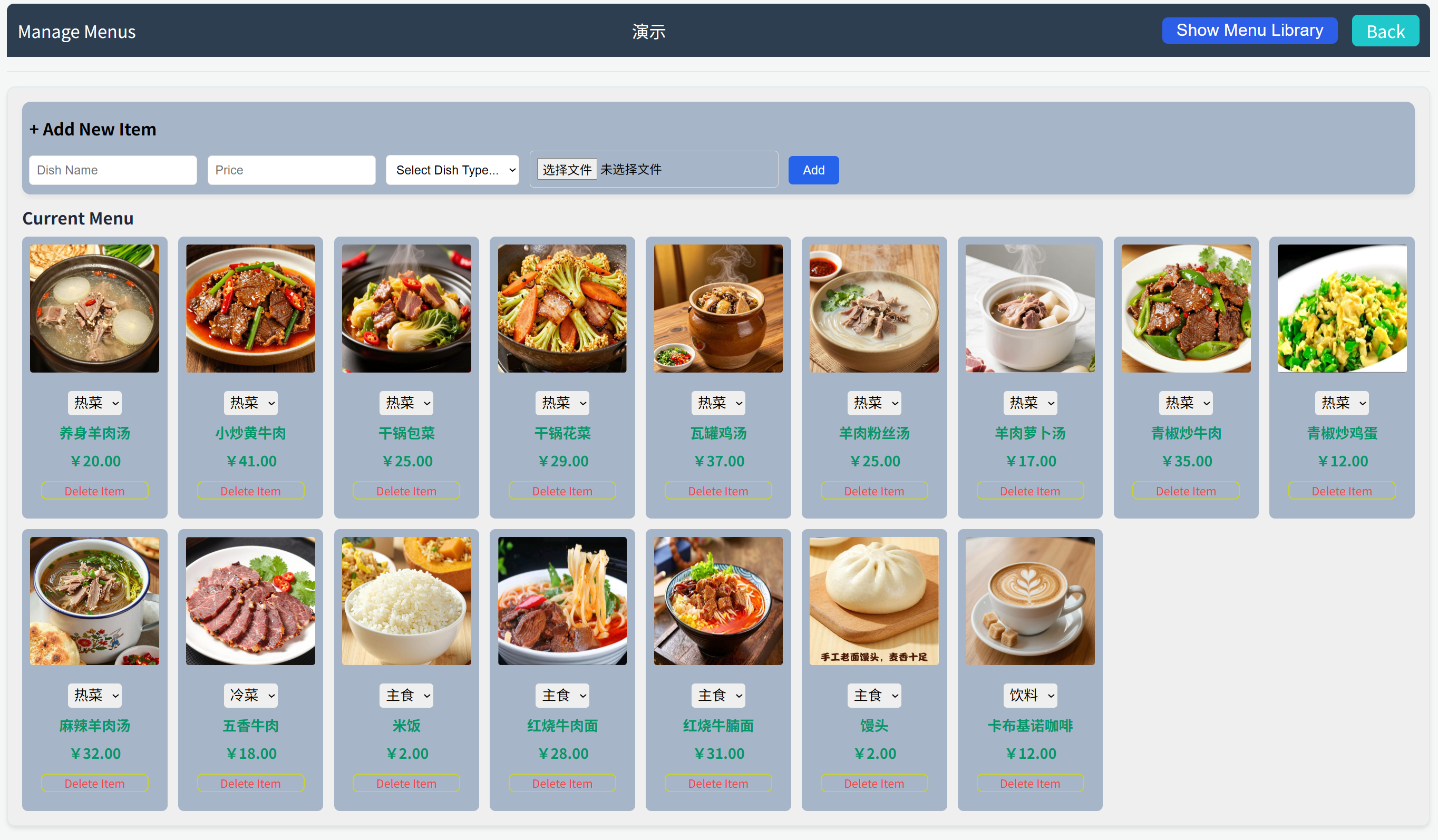Click the Show Menu Library button
Viewport: 1438px width, 840px height.
1249,30
